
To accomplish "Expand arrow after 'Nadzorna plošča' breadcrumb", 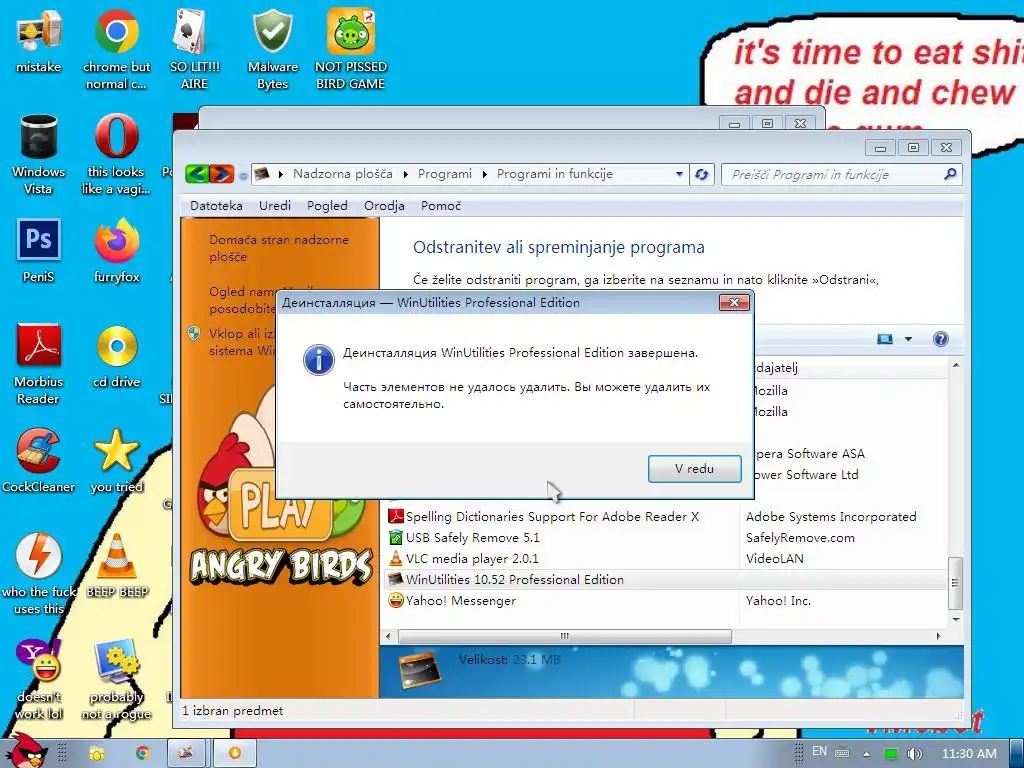I will click(x=406, y=174).
